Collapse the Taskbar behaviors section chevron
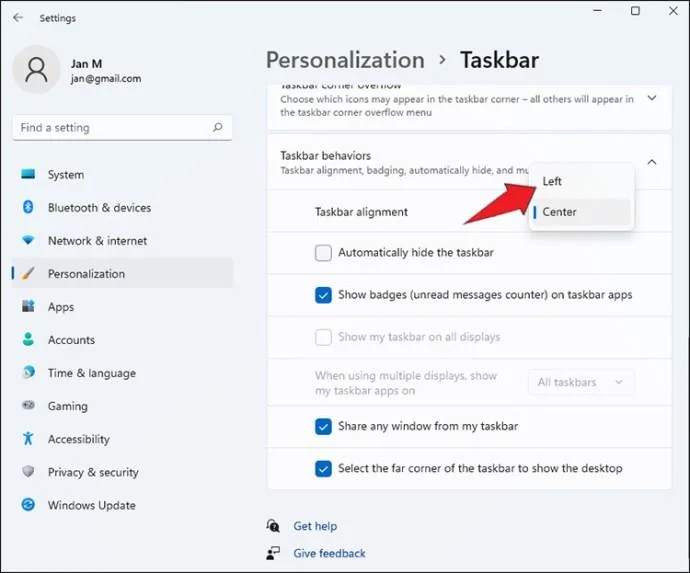This screenshot has width=690, height=573. coord(652,162)
